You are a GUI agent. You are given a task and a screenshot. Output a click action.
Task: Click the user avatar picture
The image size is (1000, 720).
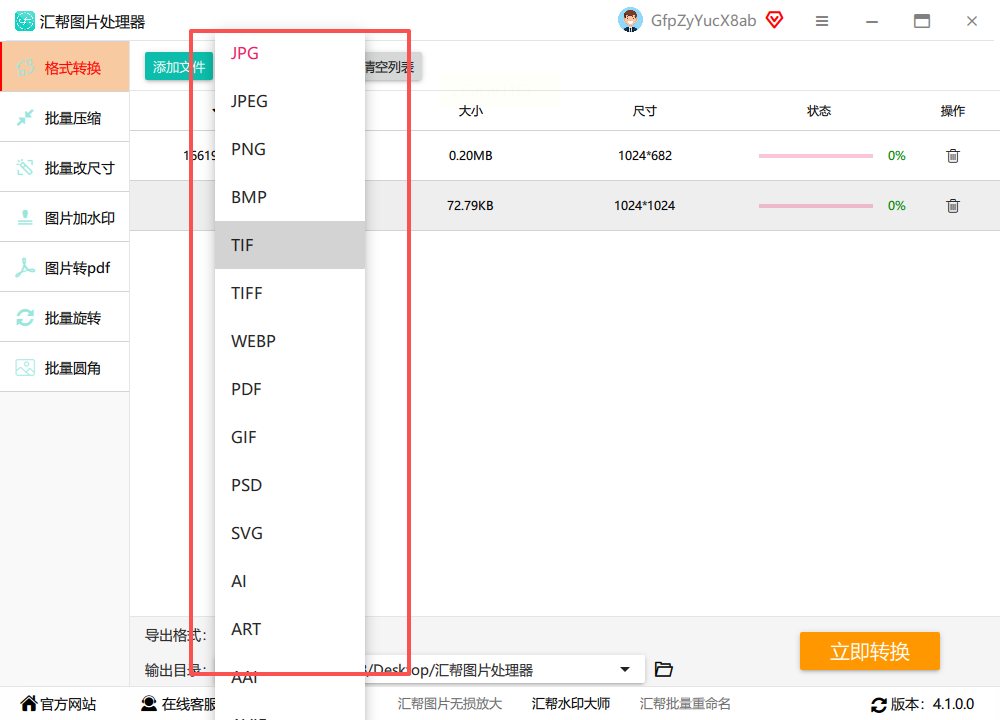point(630,20)
